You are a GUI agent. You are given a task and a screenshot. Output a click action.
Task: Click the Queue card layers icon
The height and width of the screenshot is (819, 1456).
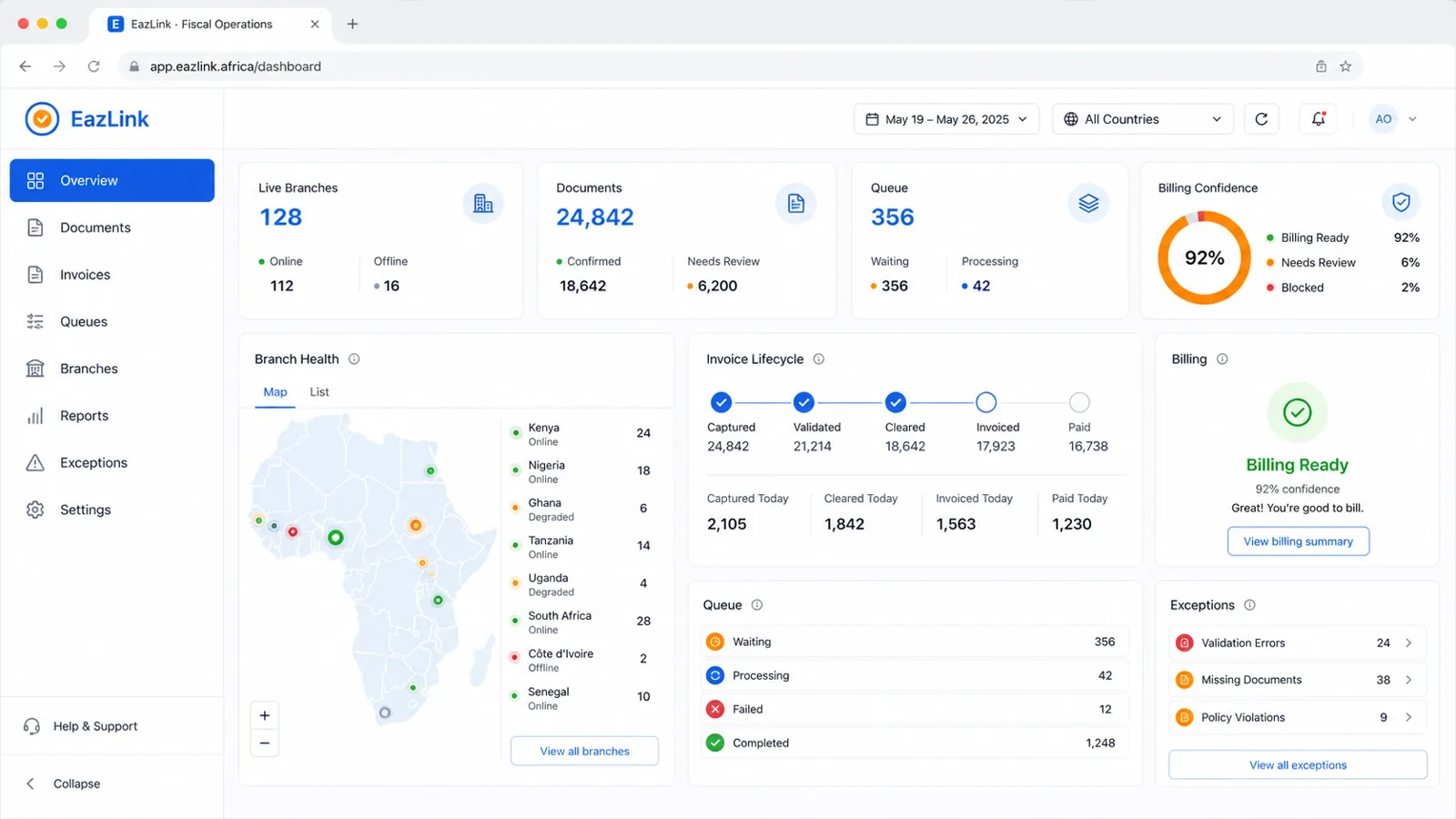pyautogui.click(x=1088, y=204)
